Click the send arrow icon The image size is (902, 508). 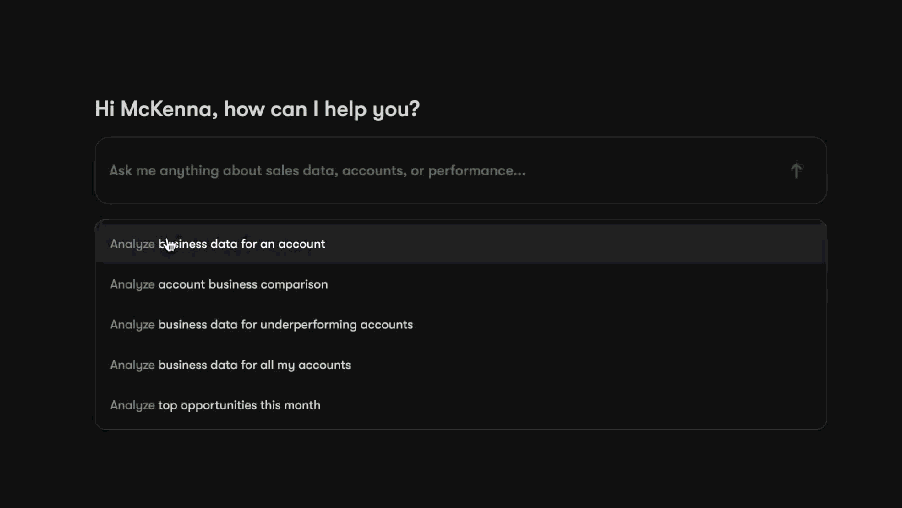[x=796, y=171]
